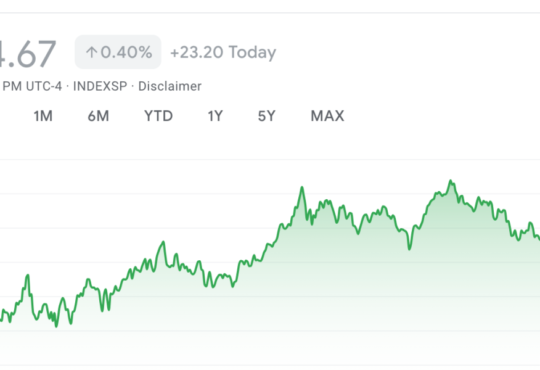The image size is (540, 370).
Task: Click the first narrow spike at the chart's far left
Action: (x=28, y=275)
